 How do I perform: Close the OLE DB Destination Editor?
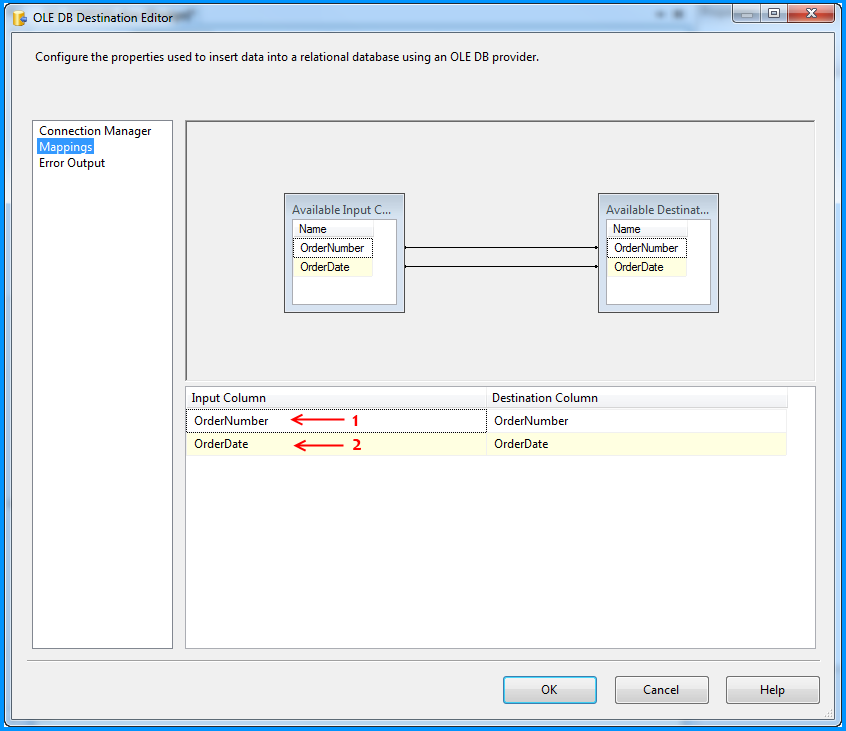pyautogui.click(x=811, y=13)
